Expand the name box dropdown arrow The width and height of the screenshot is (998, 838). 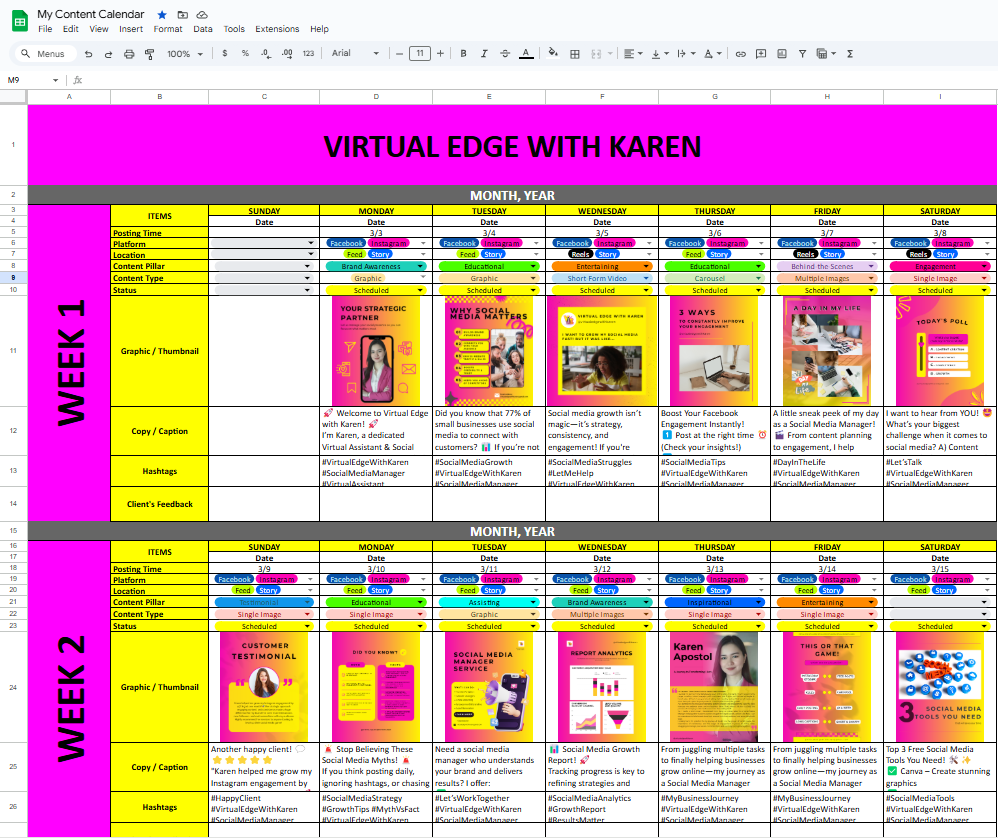pos(55,80)
